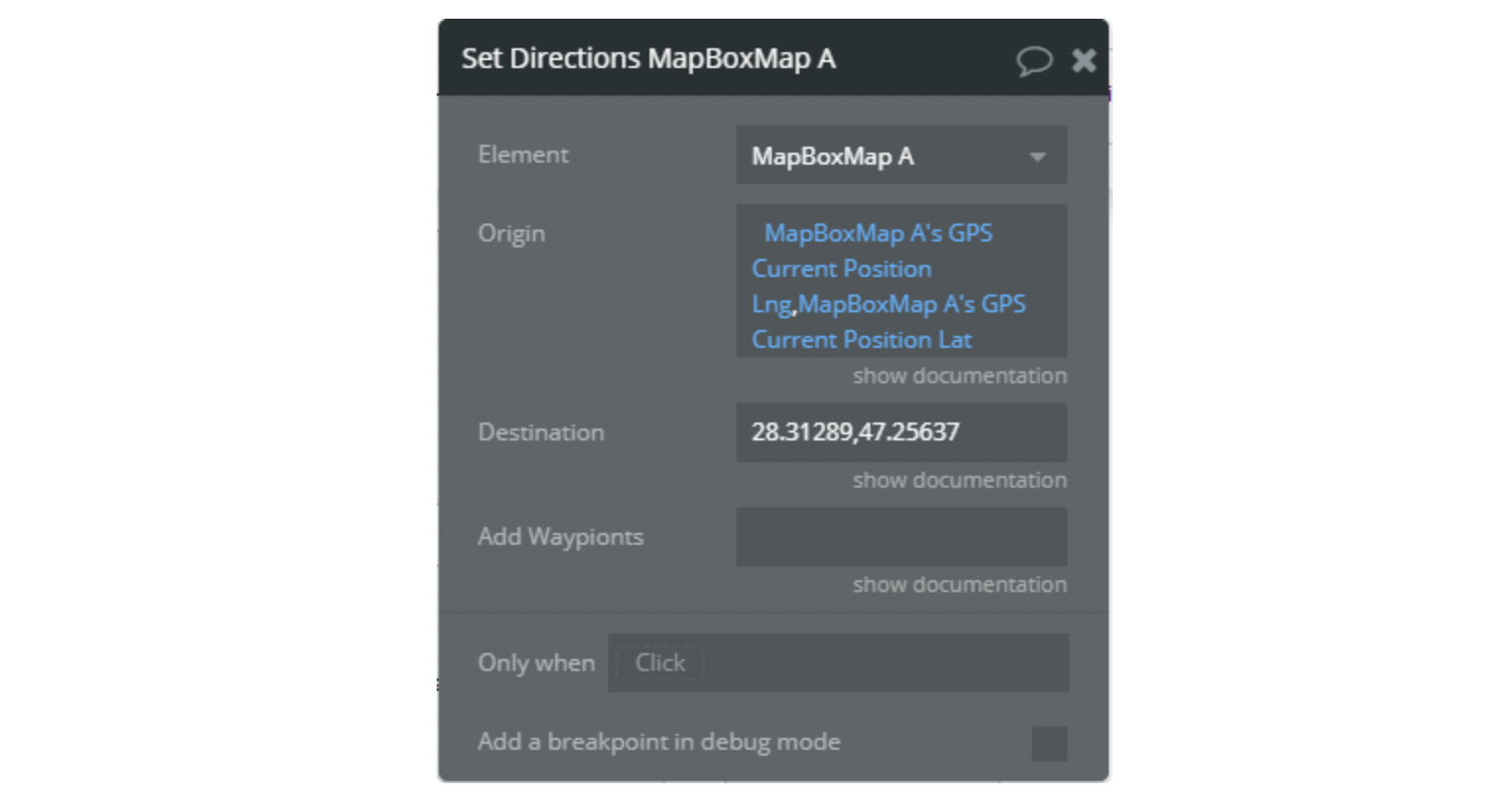Open the comment speech bubble icon
1512x796 pixels.
tap(1034, 61)
